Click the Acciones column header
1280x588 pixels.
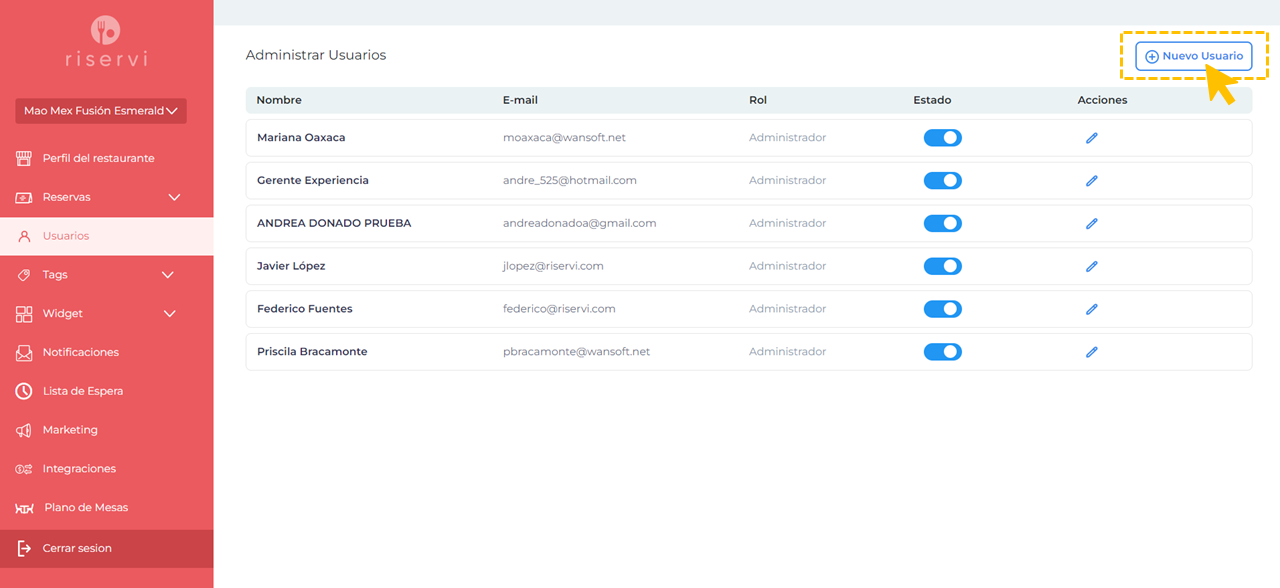pos(1102,100)
